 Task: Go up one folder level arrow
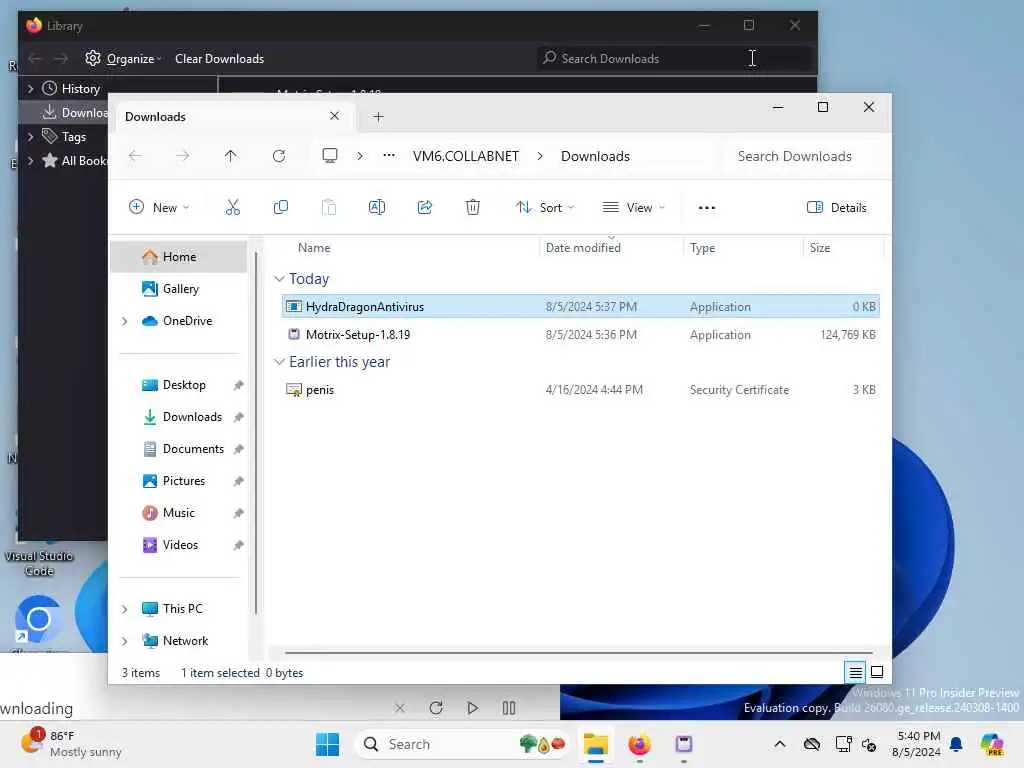231,156
